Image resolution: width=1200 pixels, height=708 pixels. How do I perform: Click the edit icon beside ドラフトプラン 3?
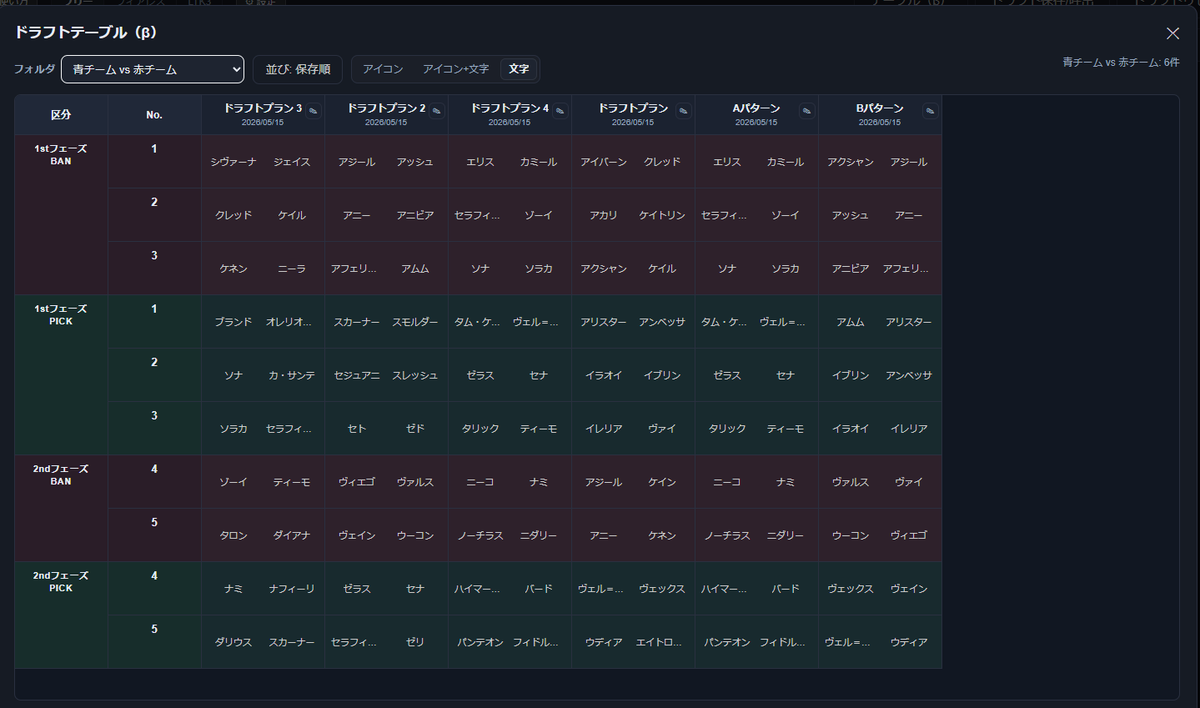pos(313,110)
